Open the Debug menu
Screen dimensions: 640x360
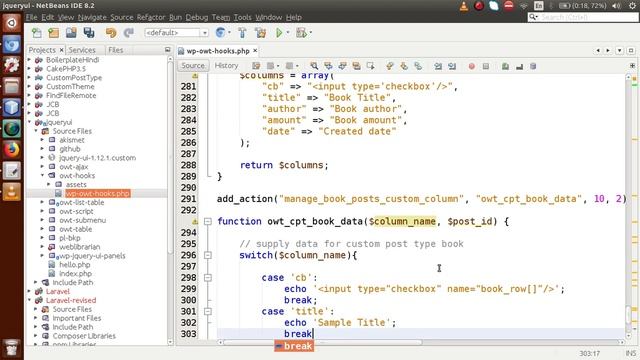click(x=197, y=17)
